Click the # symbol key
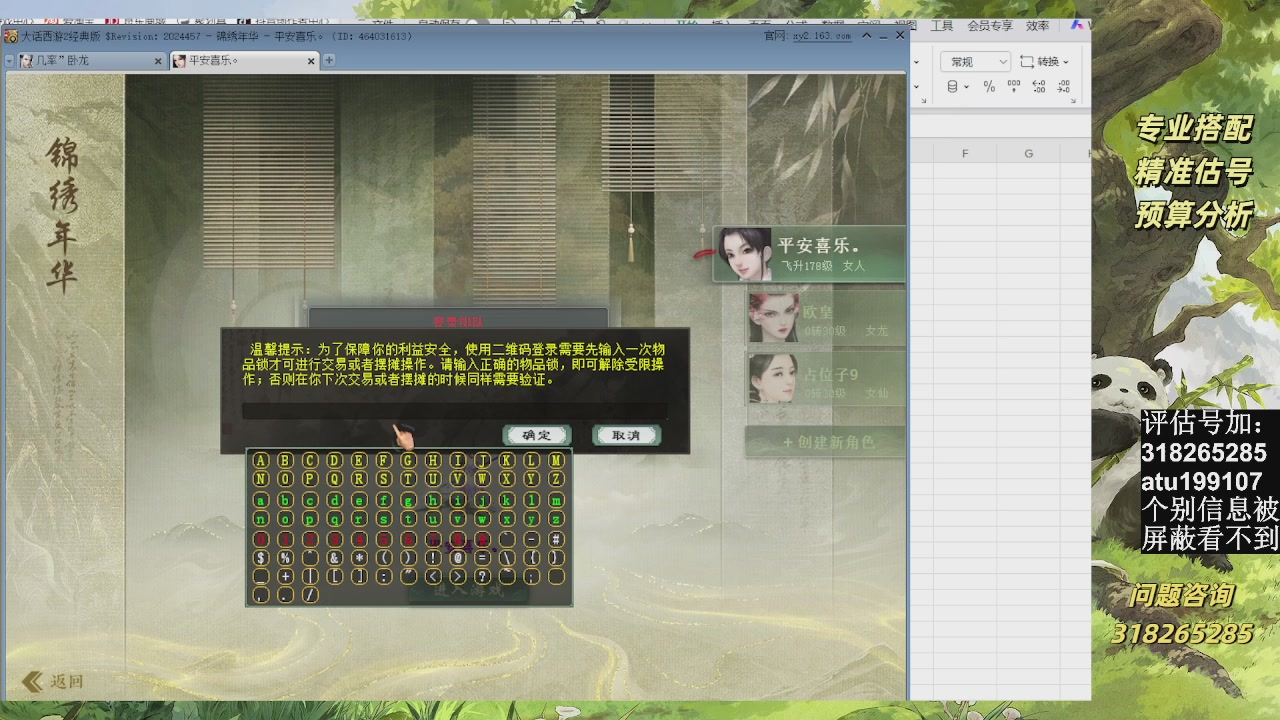The width and height of the screenshot is (1280, 720). coord(556,539)
